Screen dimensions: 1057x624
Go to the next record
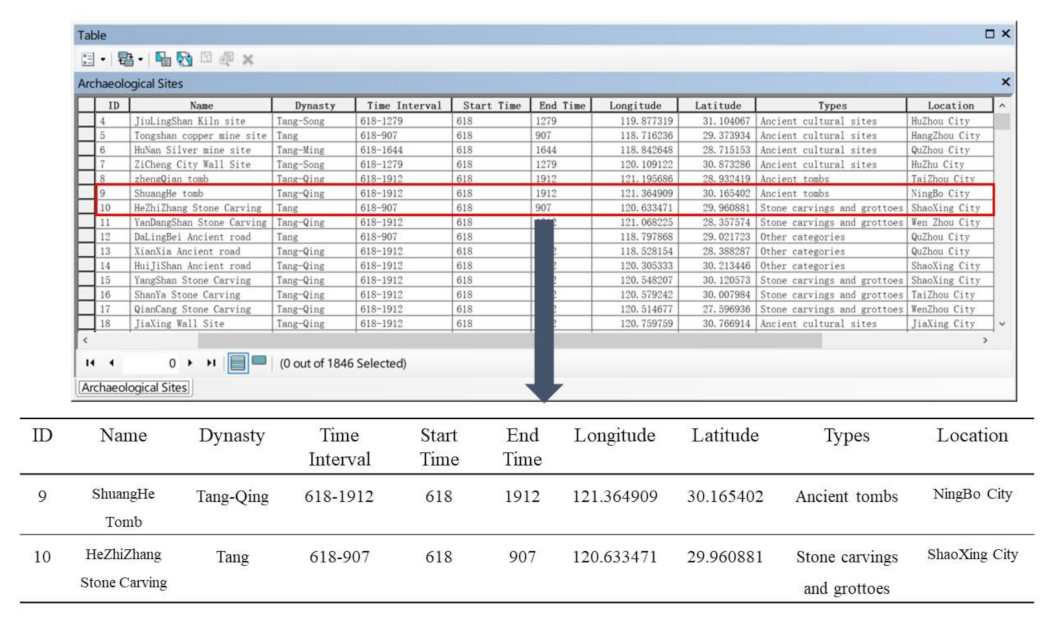192,361
